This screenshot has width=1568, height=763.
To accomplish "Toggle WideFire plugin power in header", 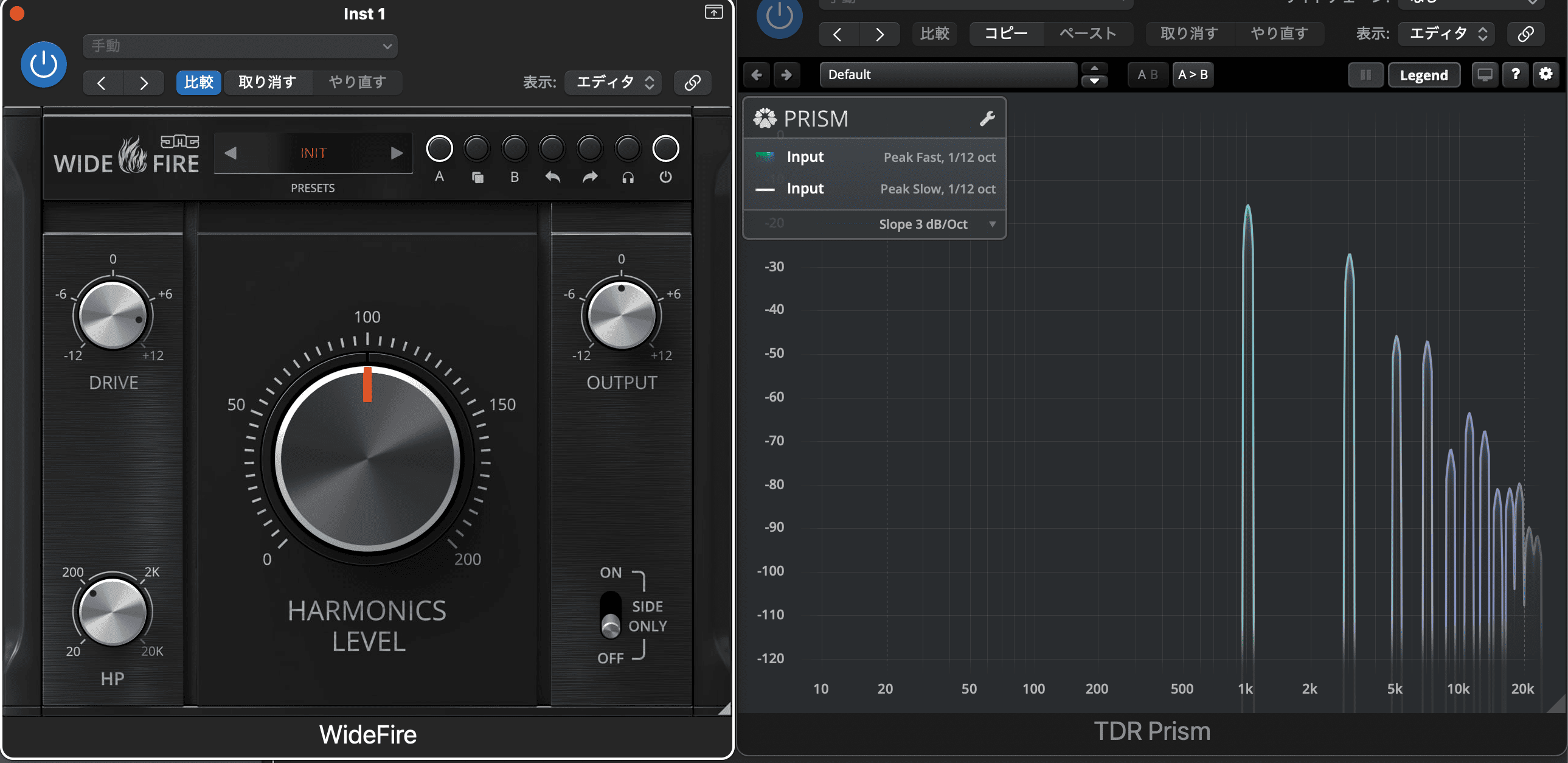I will click(44, 64).
